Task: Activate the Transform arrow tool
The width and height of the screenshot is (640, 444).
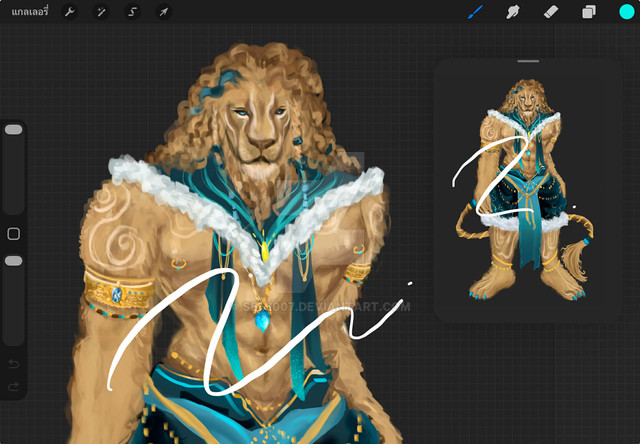Action: point(164,12)
